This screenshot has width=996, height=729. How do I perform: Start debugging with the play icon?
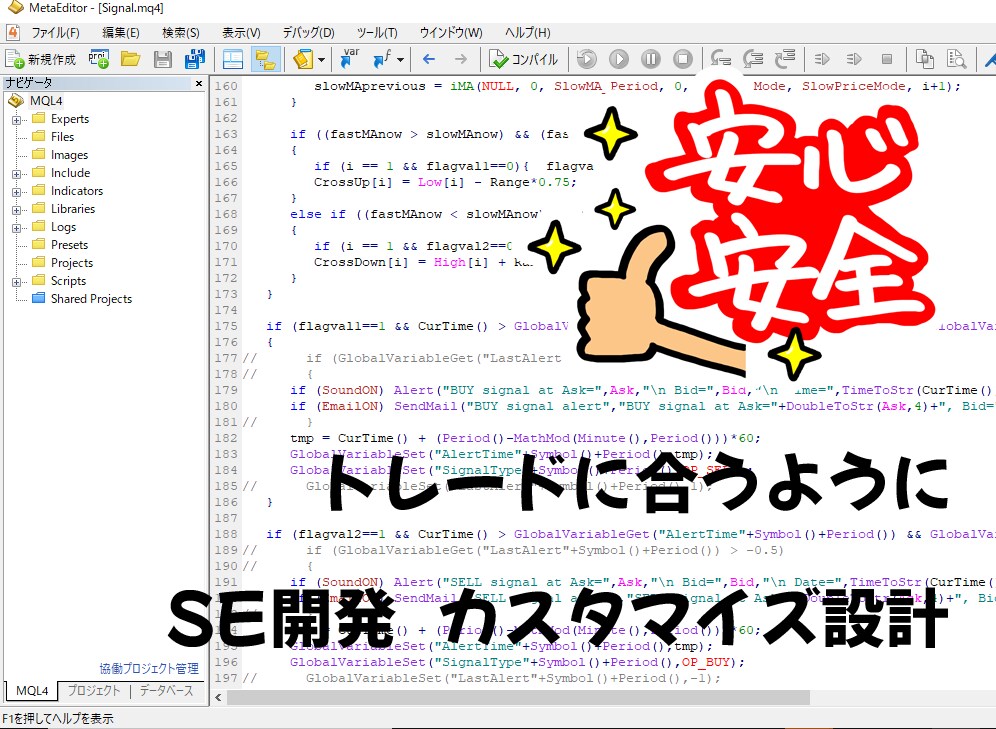[x=619, y=60]
